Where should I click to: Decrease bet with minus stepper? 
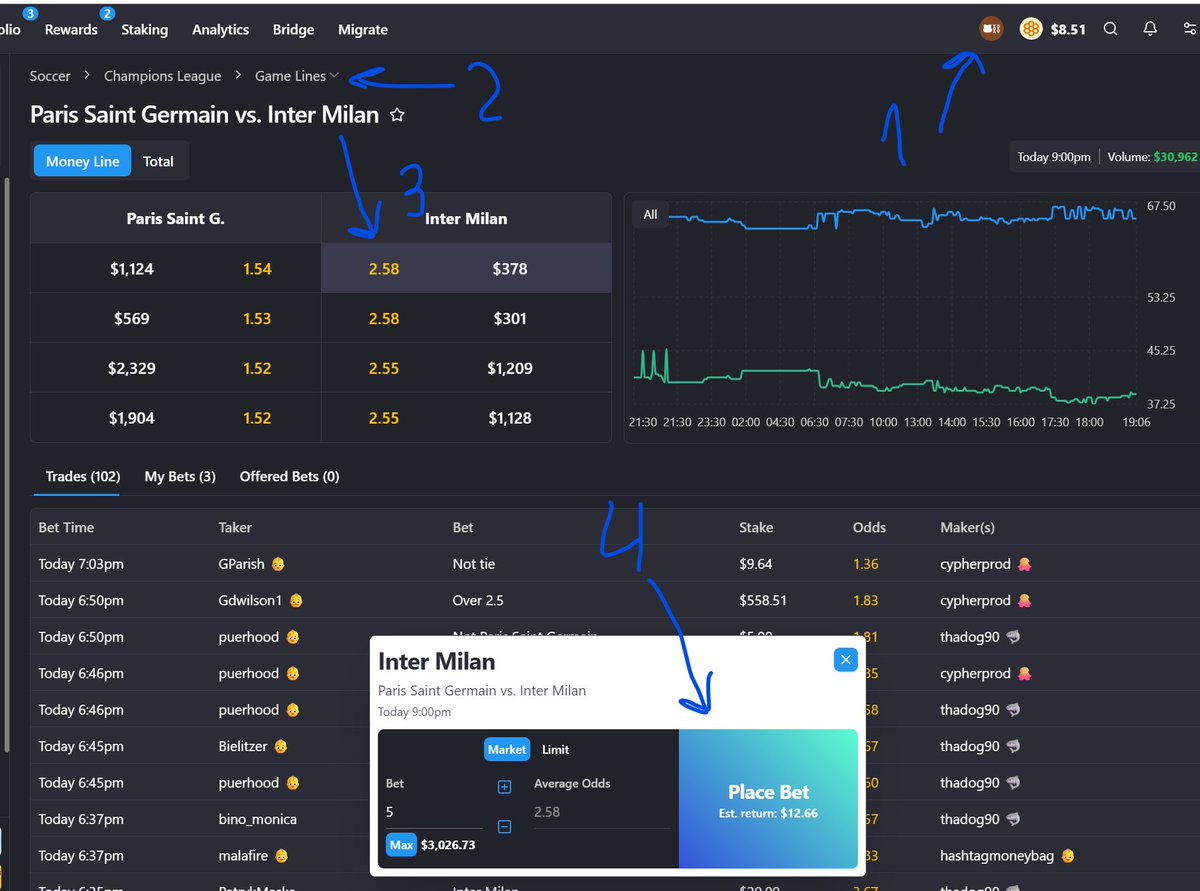click(x=504, y=826)
